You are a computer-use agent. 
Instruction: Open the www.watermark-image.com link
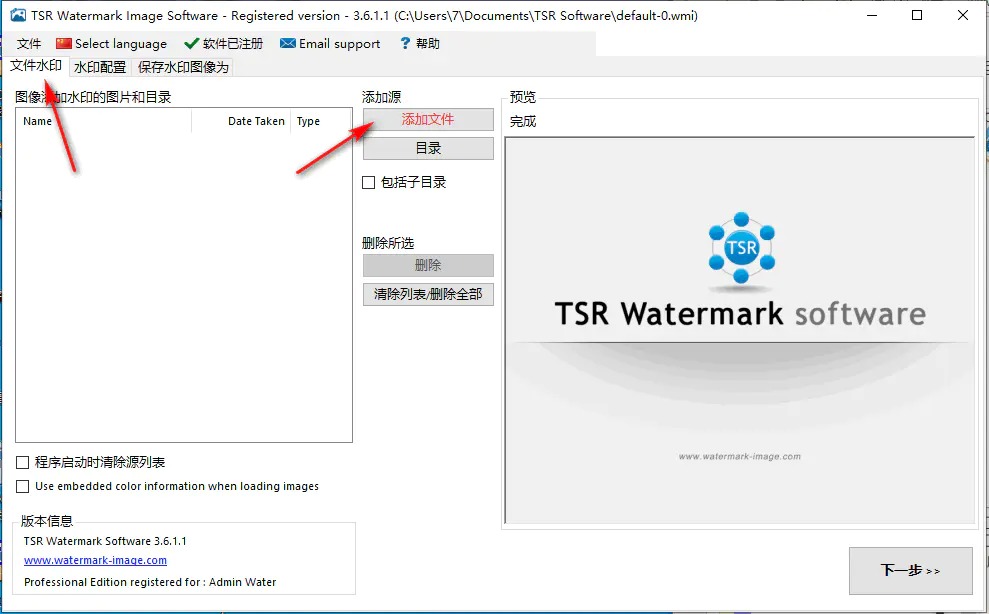pos(95,561)
